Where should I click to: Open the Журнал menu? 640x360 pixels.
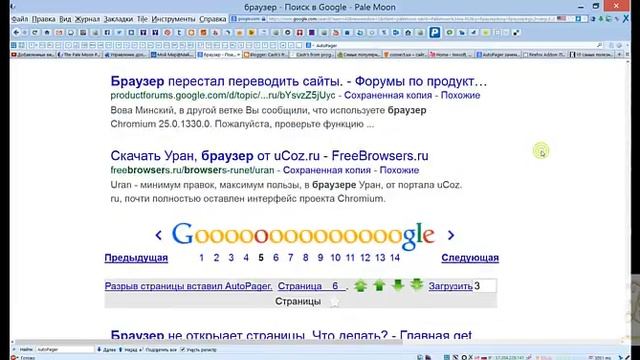tap(87, 19)
